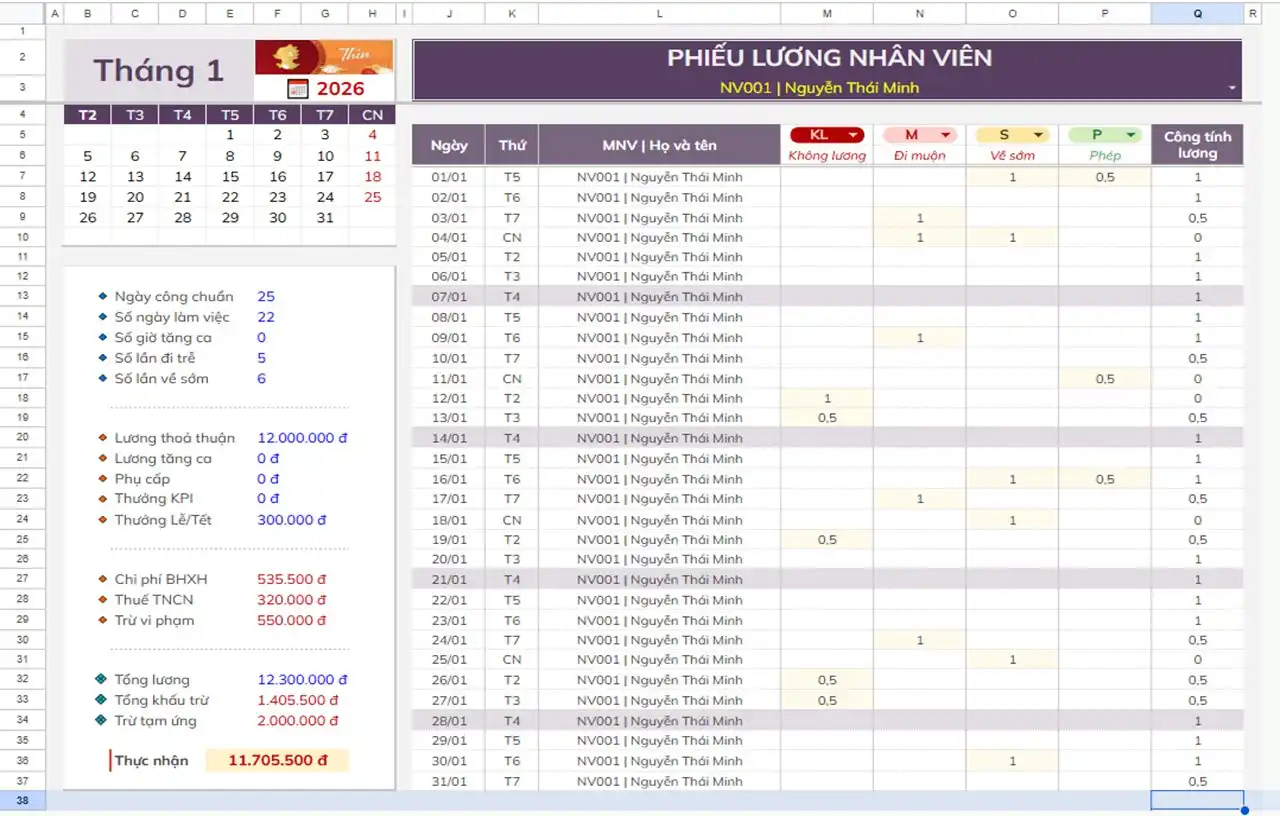Select the Tổng lương value 12.300.000 đ

pyautogui.click(x=303, y=680)
